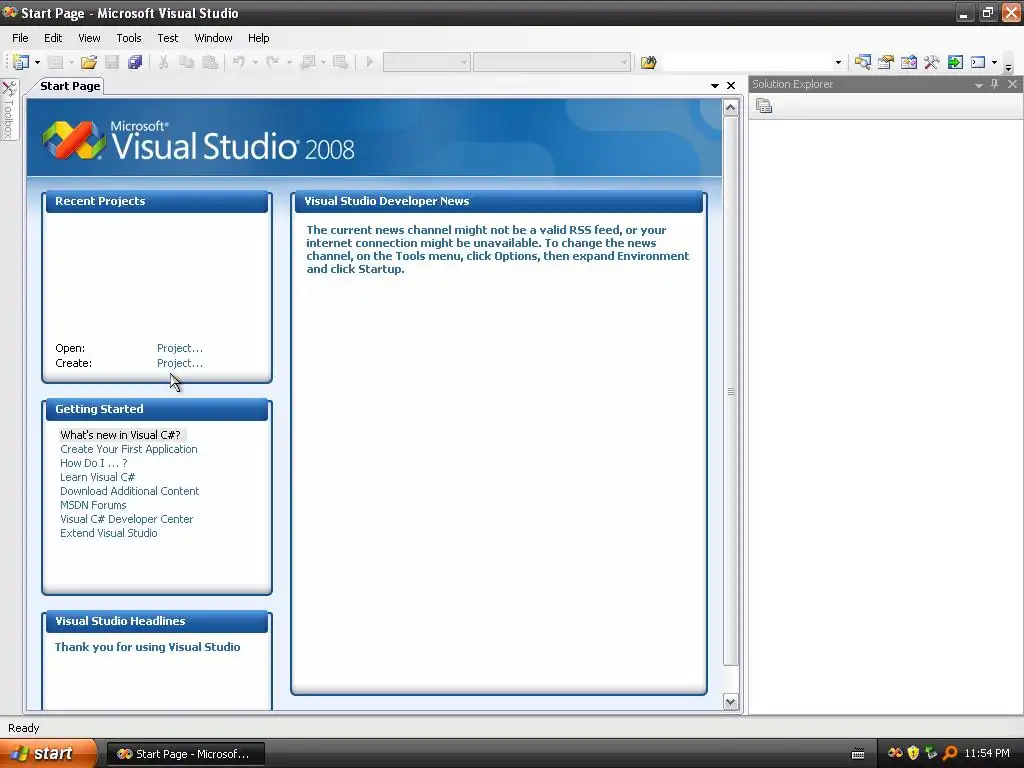Click Properties icon inside Solution Explorer
Screen dimensions: 1024x768
point(764,106)
